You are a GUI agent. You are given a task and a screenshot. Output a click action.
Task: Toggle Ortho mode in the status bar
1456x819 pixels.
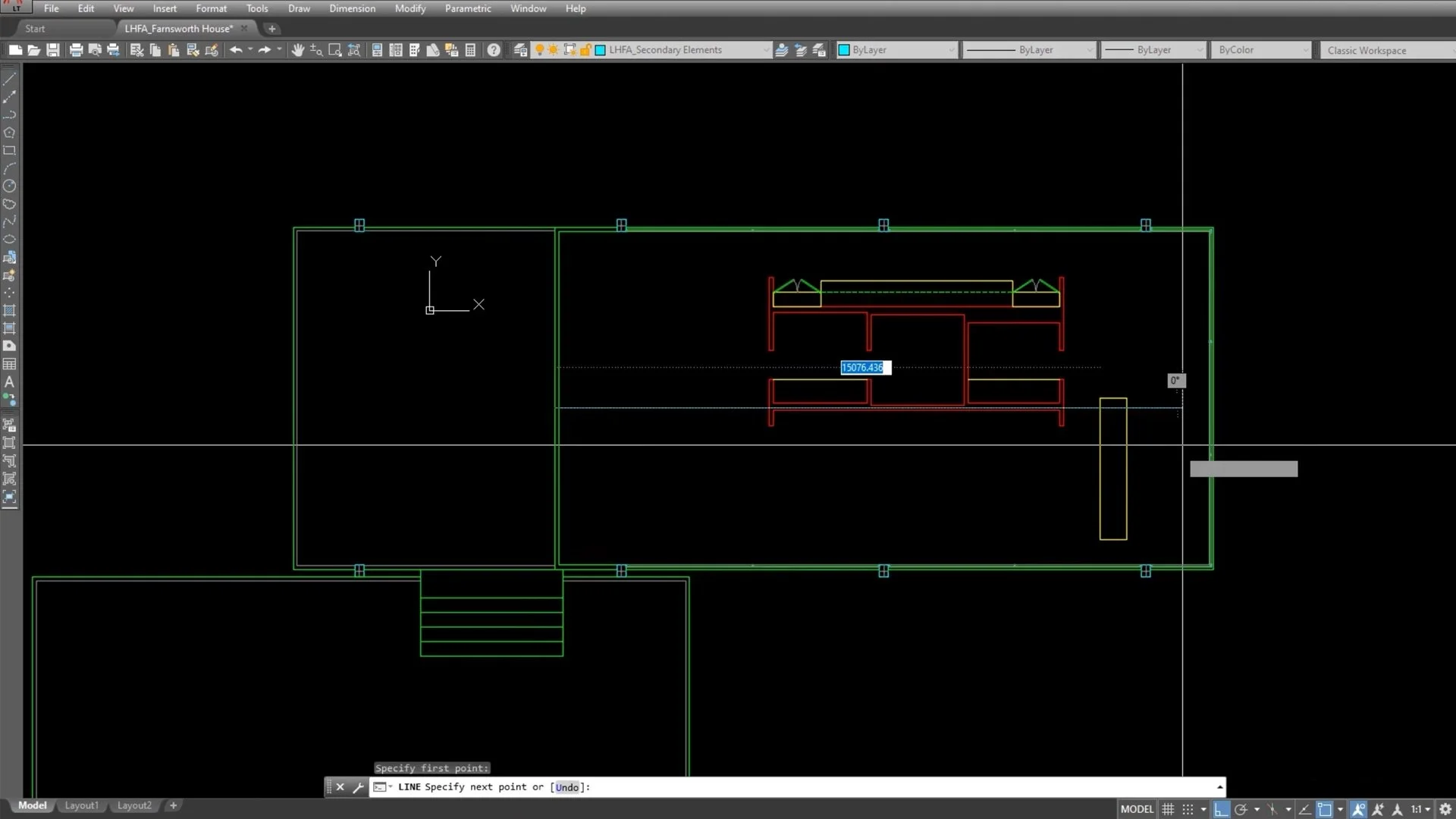1222,809
